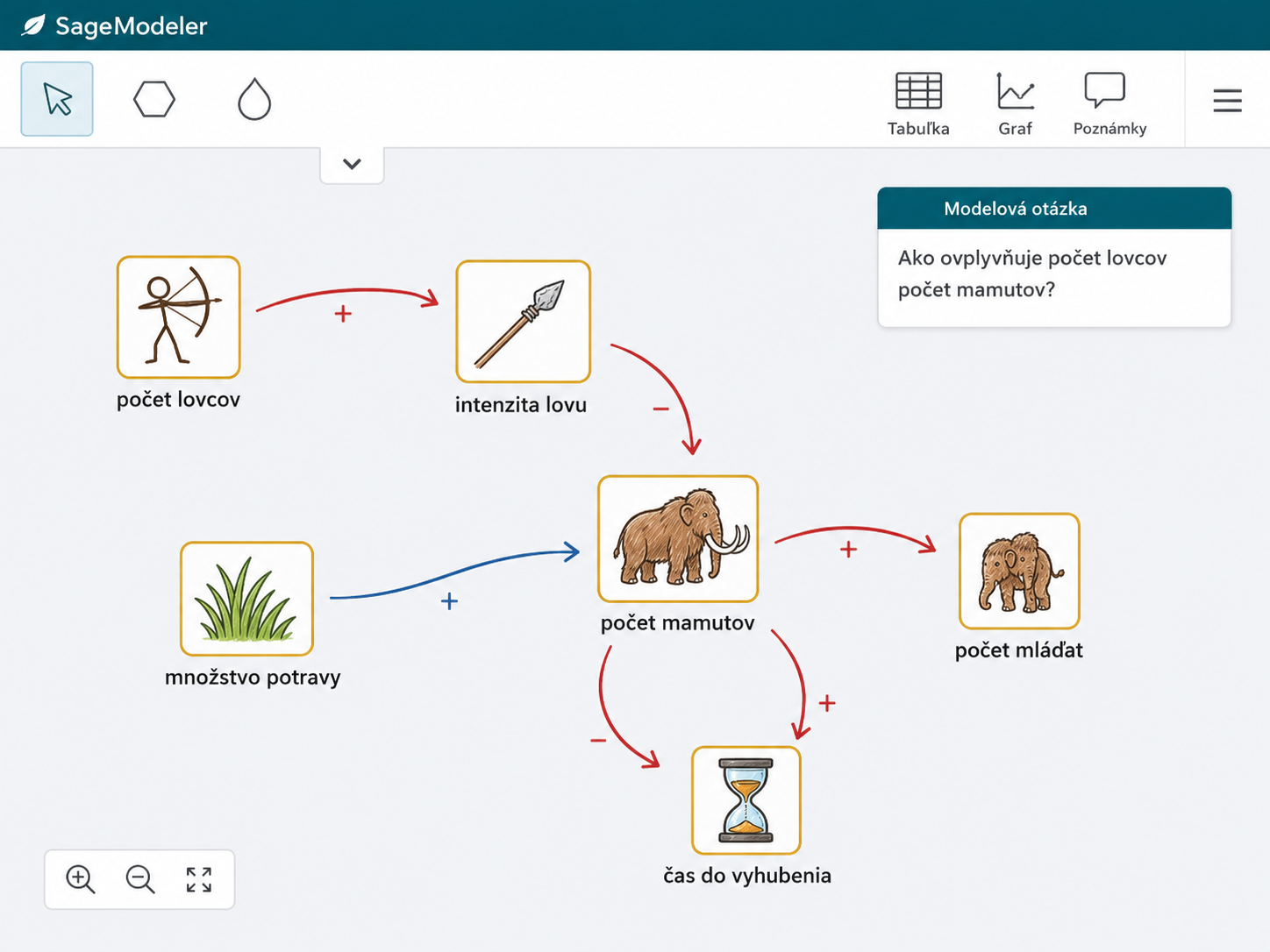Select the počet lovcov archer node
Screen dimensions: 1270x952
pyautogui.click(x=179, y=317)
